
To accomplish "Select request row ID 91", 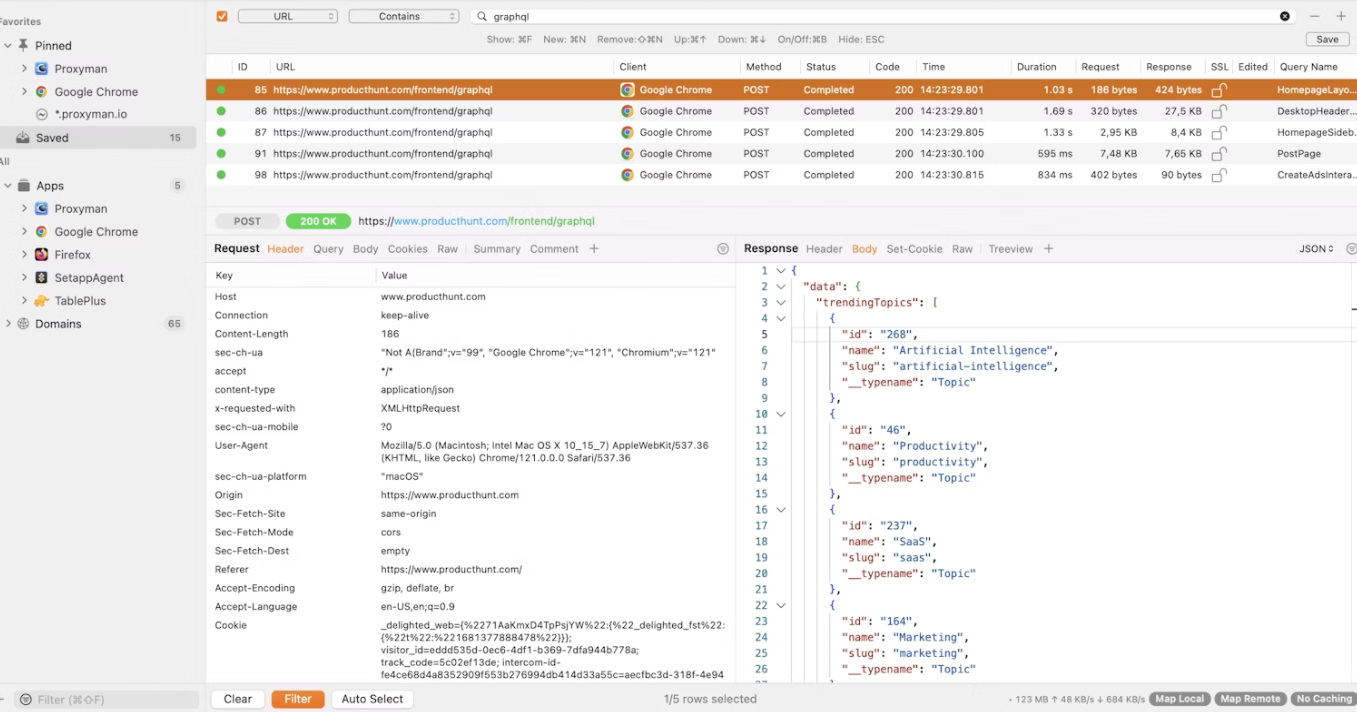I will (781, 154).
